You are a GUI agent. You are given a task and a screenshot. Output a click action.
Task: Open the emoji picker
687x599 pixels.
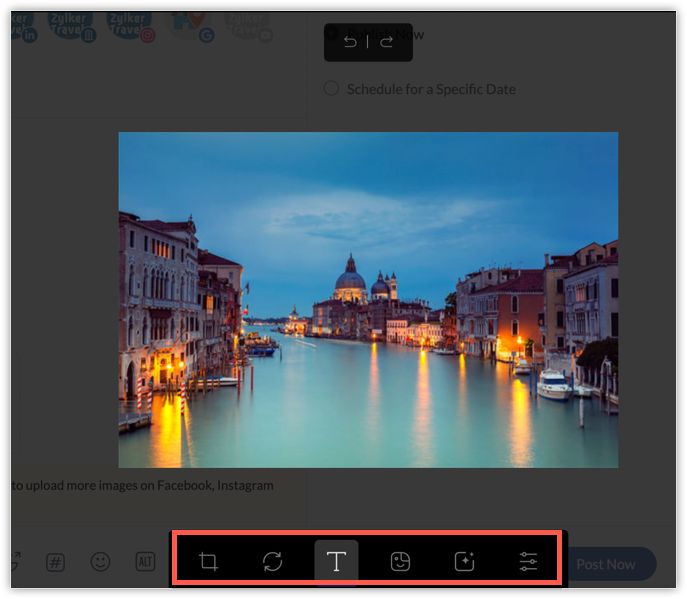pyautogui.click(x=100, y=561)
